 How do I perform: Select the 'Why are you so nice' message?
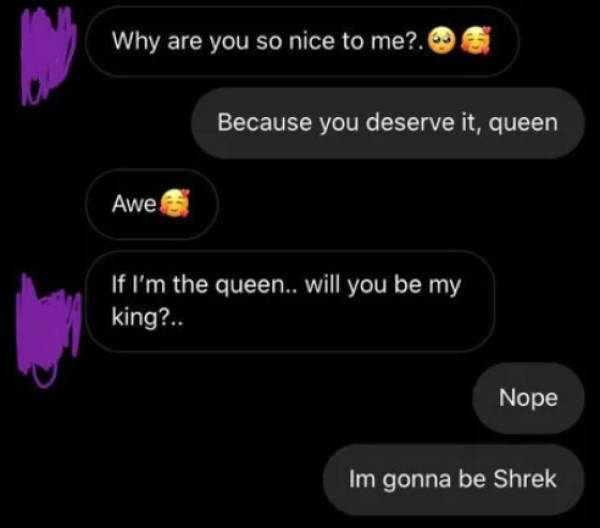coord(302,41)
